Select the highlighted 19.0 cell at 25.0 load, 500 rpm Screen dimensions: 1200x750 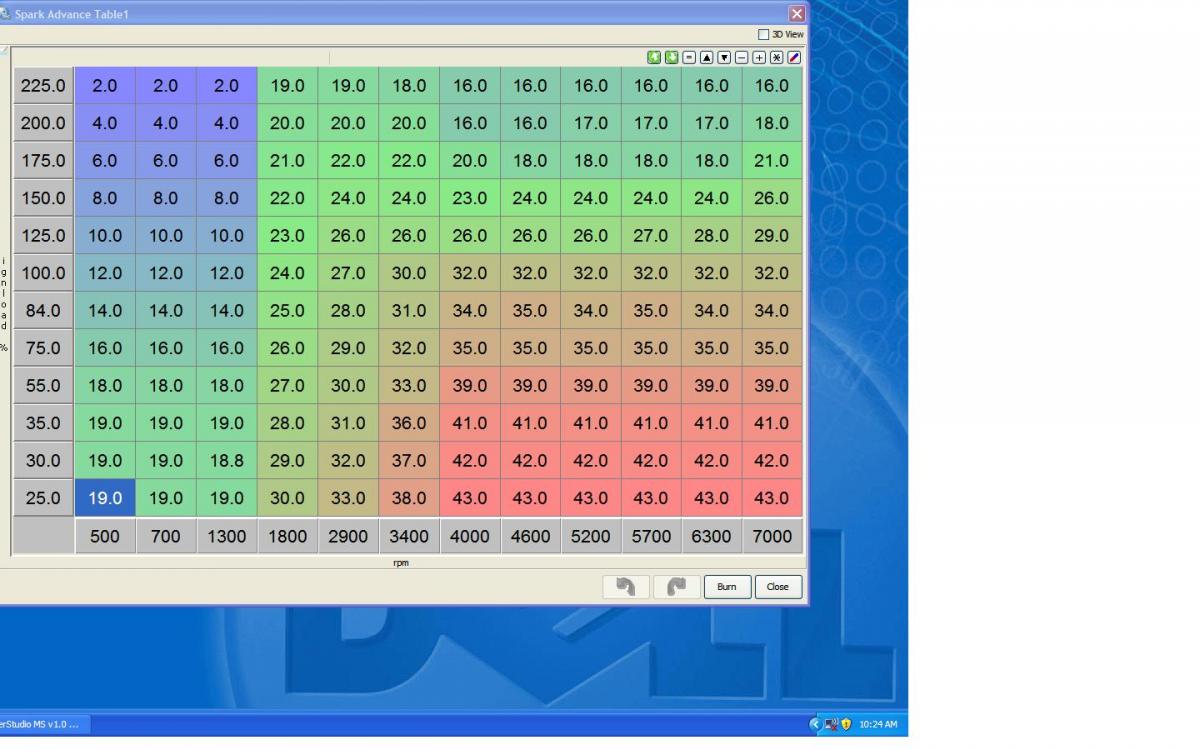(105, 498)
